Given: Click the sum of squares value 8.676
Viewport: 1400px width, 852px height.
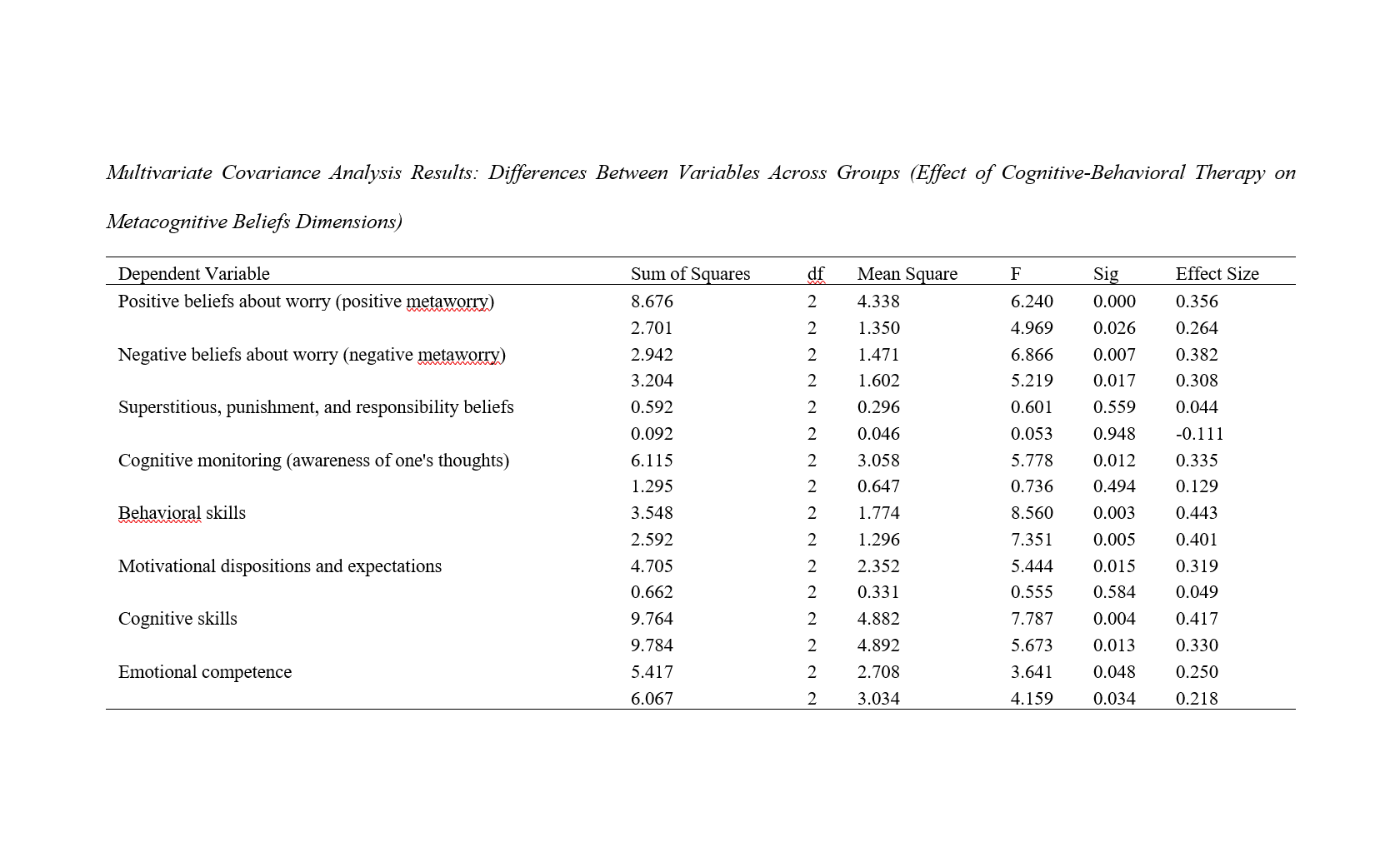Looking at the screenshot, I should (x=652, y=301).
